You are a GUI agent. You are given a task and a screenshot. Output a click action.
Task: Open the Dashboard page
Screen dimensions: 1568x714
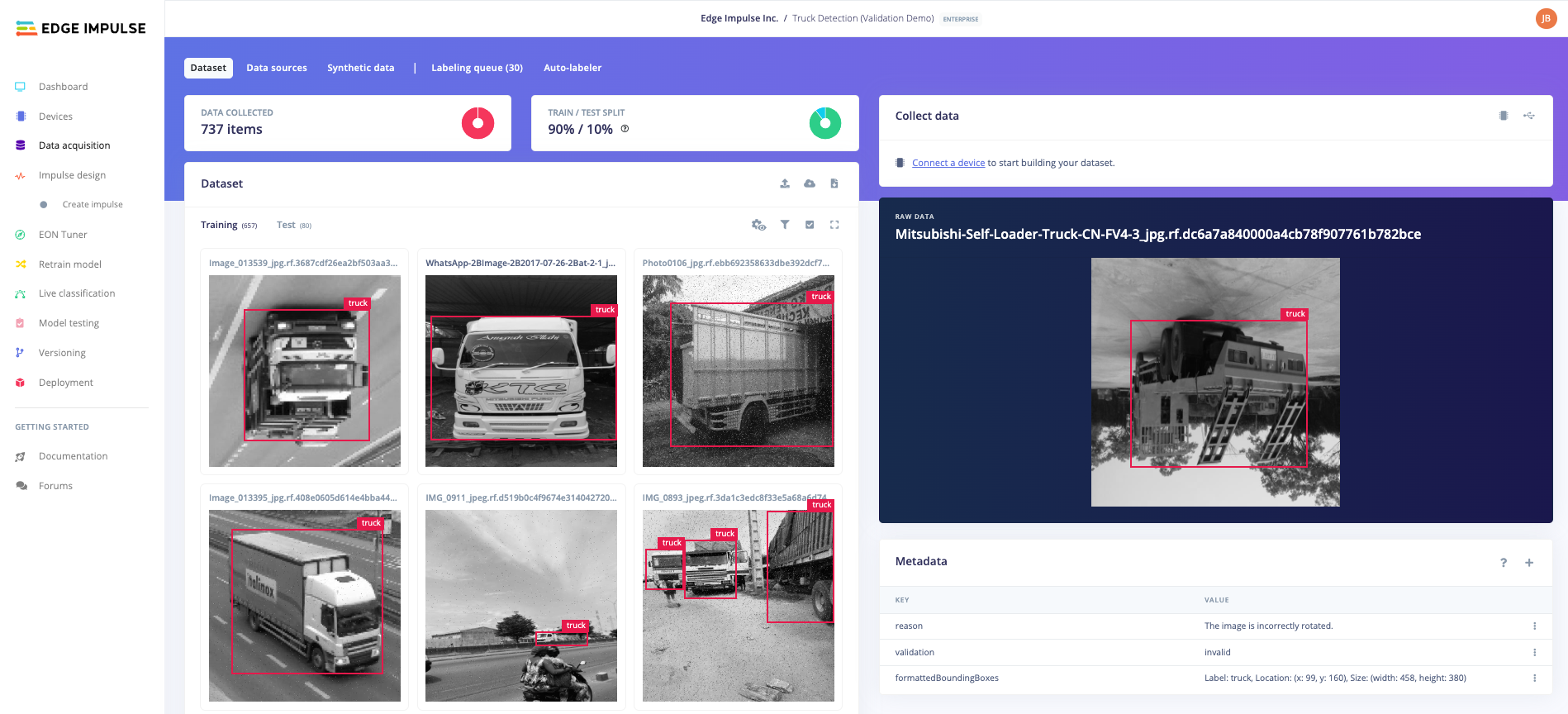point(63,87)
